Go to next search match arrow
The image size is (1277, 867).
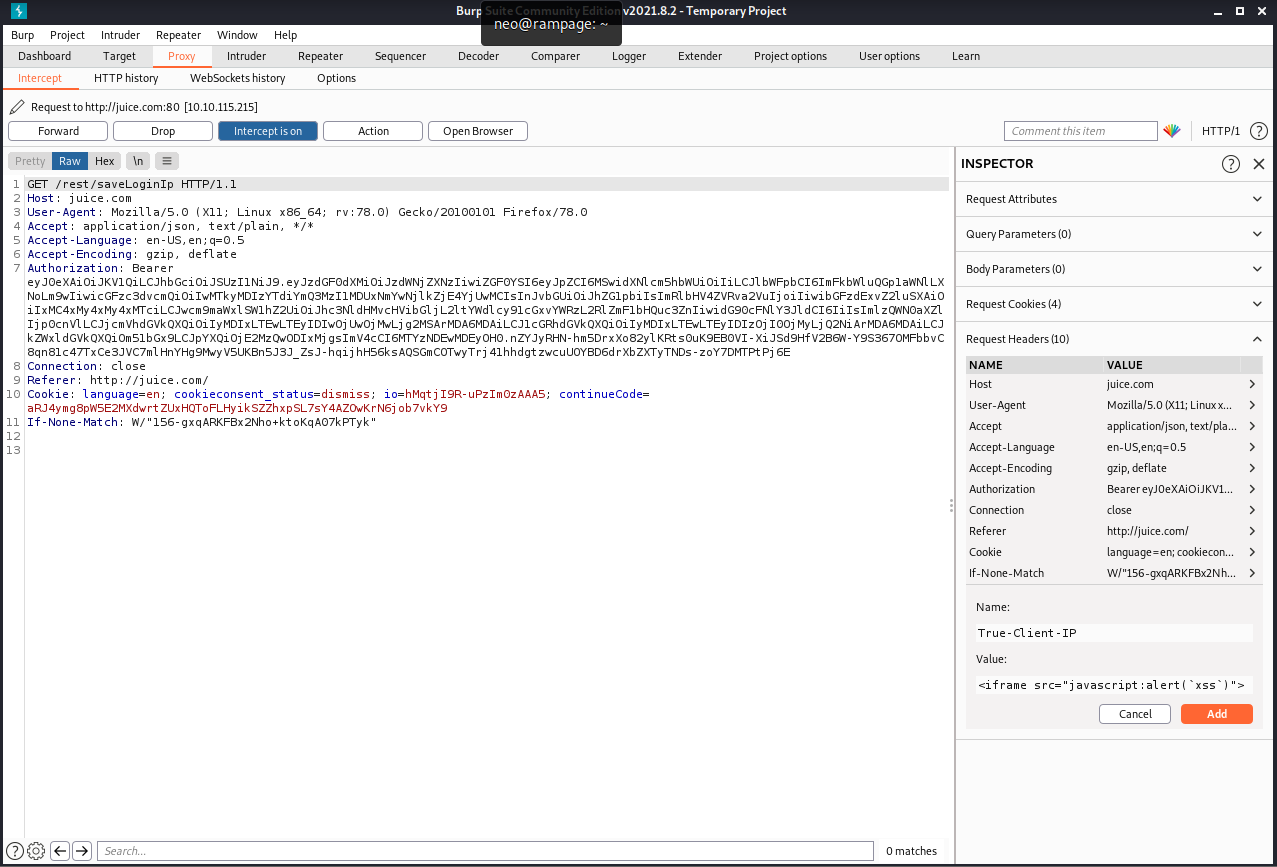click(x=82, y=851)
